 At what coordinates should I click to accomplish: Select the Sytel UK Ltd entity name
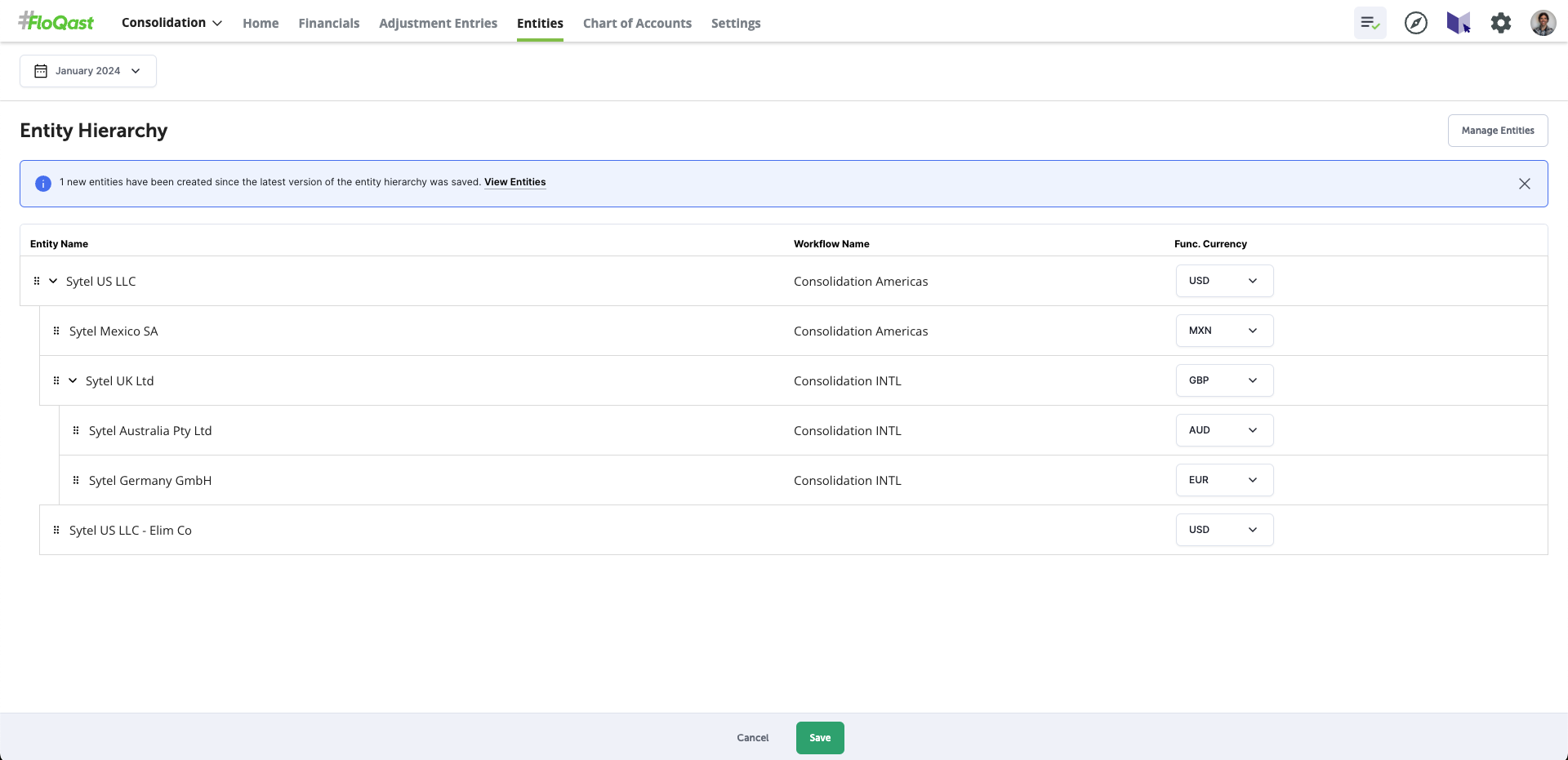(x=120, y=381)
